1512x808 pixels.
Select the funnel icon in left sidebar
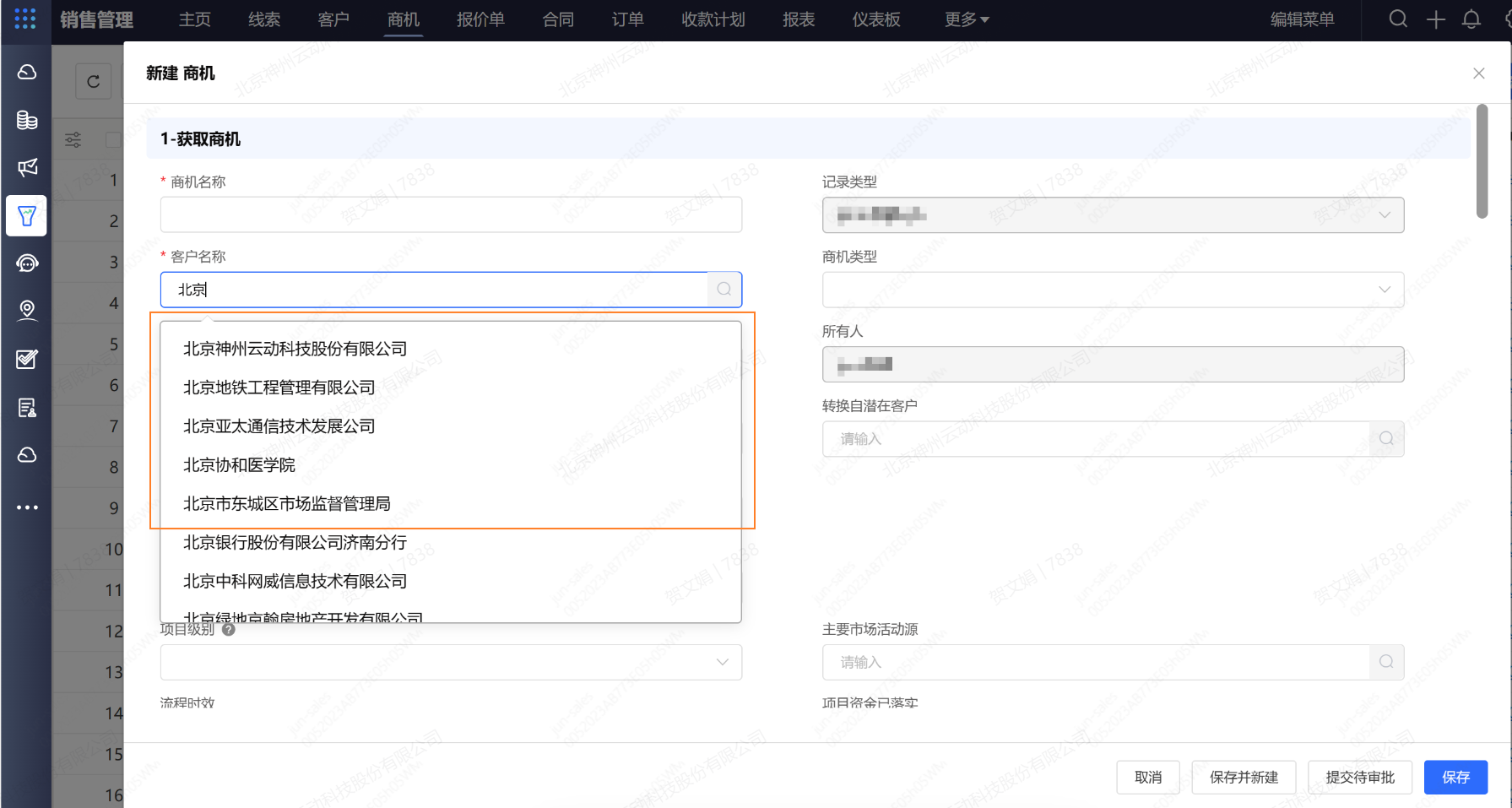coord(27,216)
